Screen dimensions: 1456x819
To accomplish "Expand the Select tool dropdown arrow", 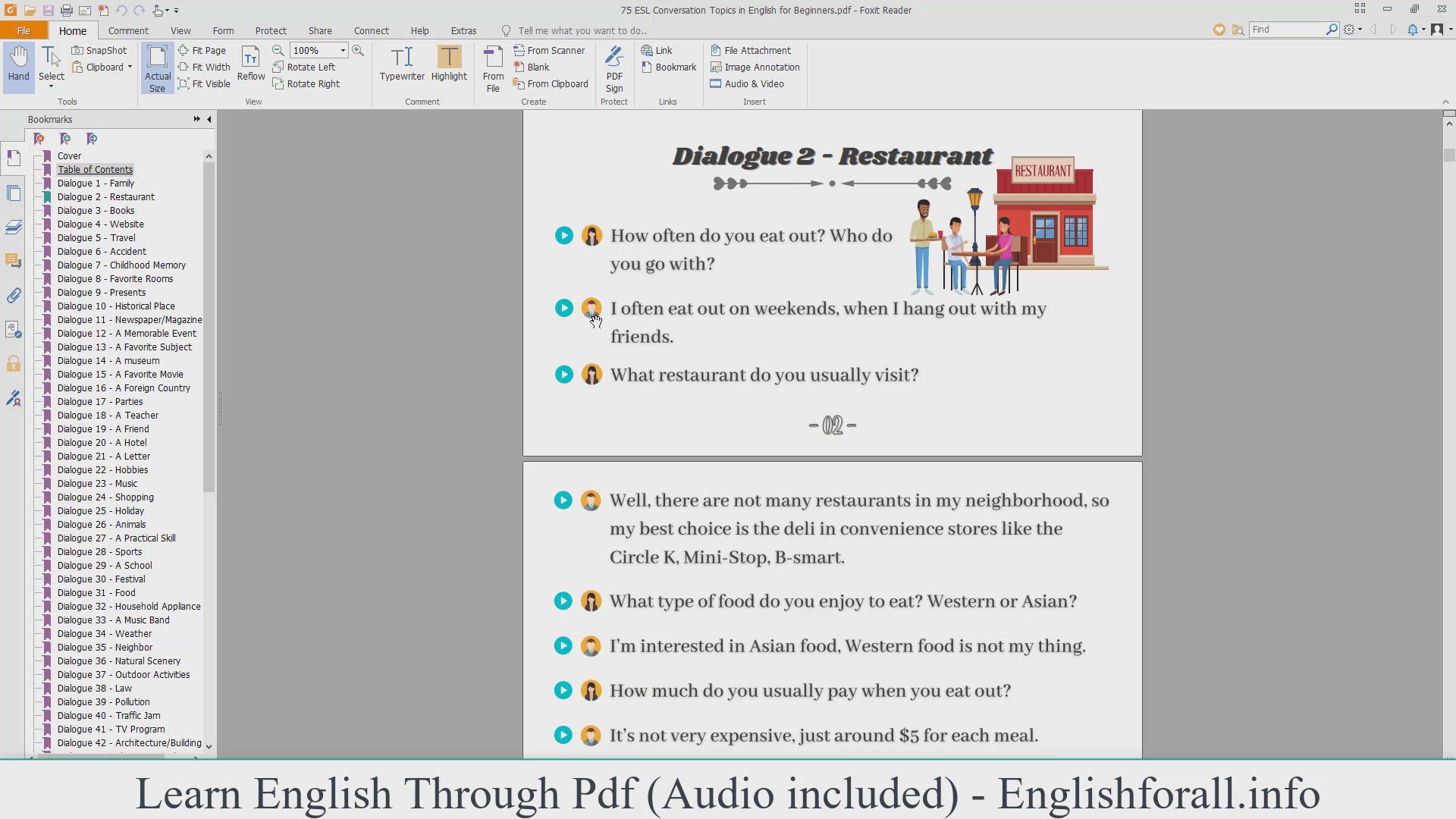I will point(52,86).
